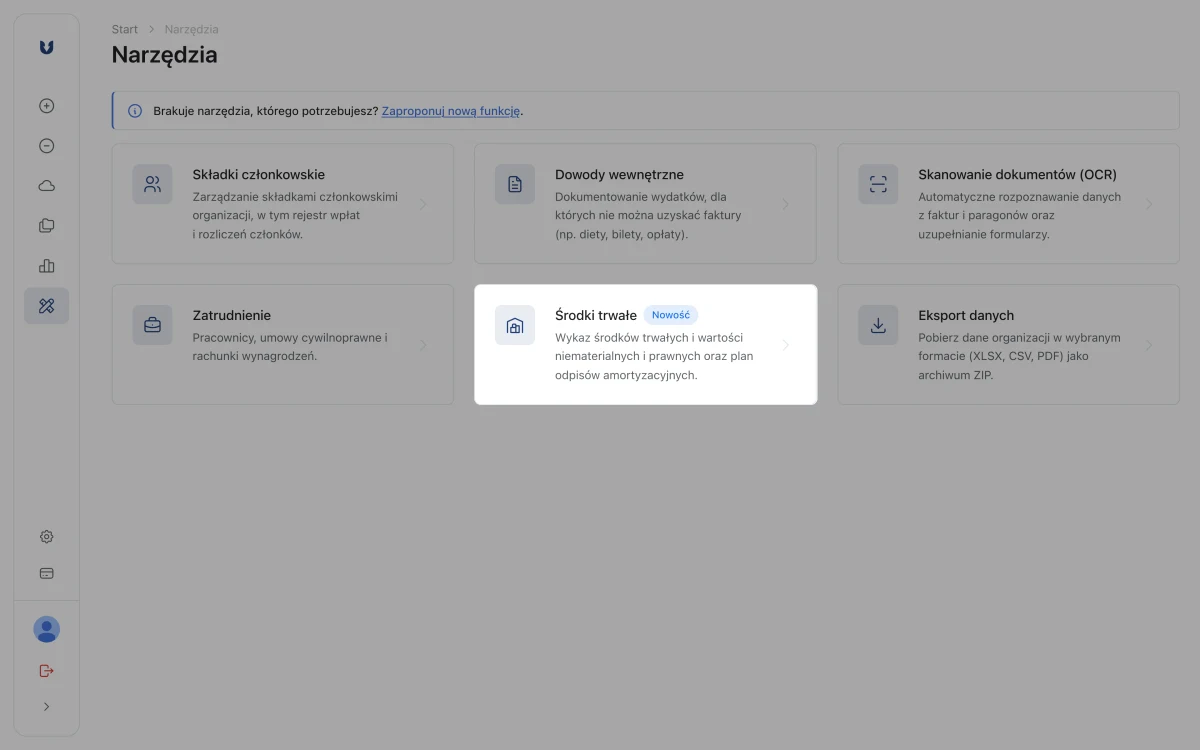
Task: Open the Skanowanie dokumentów (OCR) card
Action: (x=1008, y=204)
